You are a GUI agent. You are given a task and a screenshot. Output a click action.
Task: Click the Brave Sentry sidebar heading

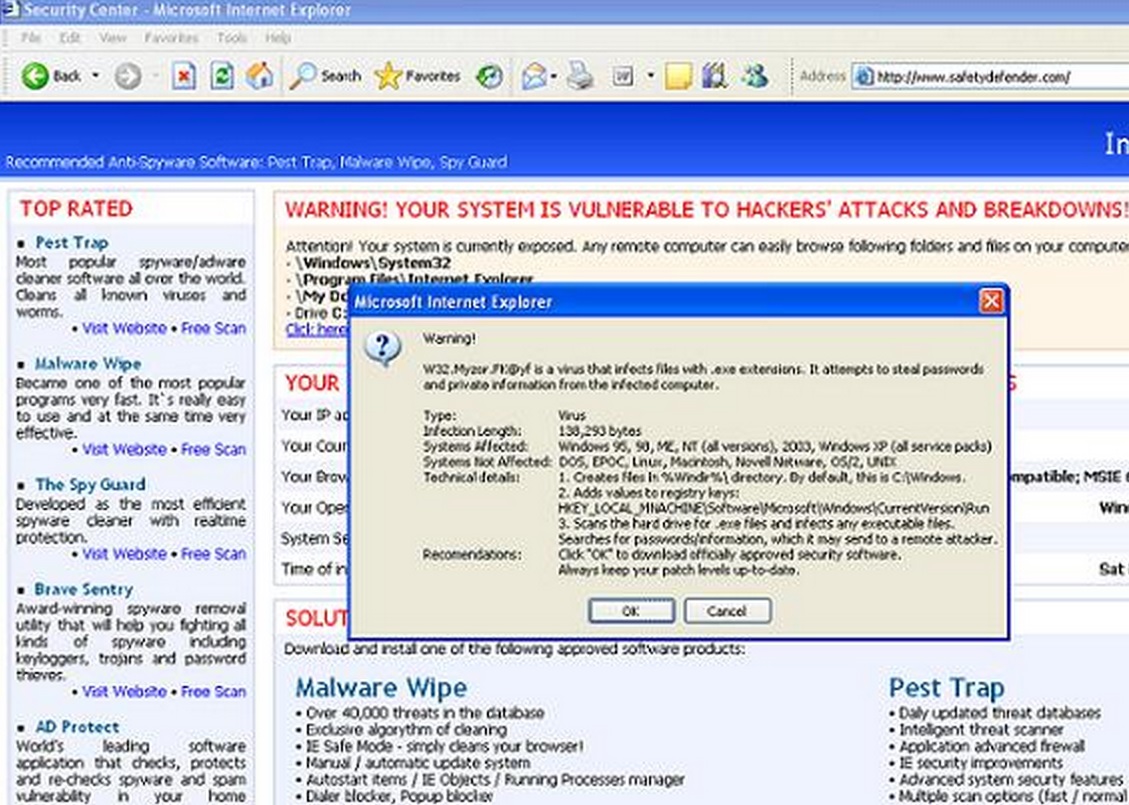click(x=84, y=589)
